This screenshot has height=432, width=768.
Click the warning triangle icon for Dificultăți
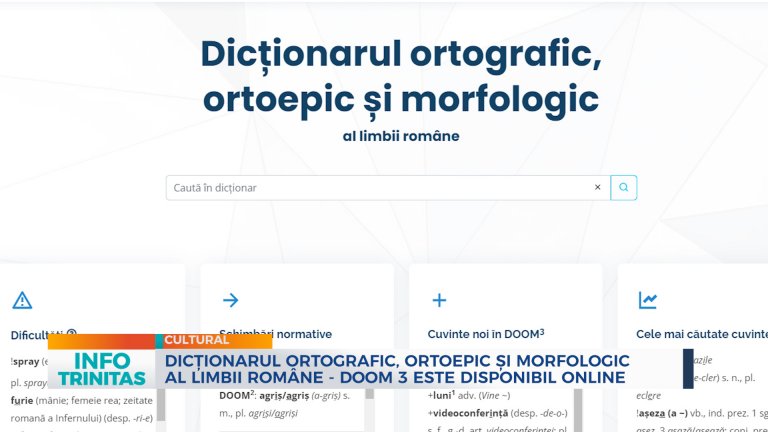(22, 300)
